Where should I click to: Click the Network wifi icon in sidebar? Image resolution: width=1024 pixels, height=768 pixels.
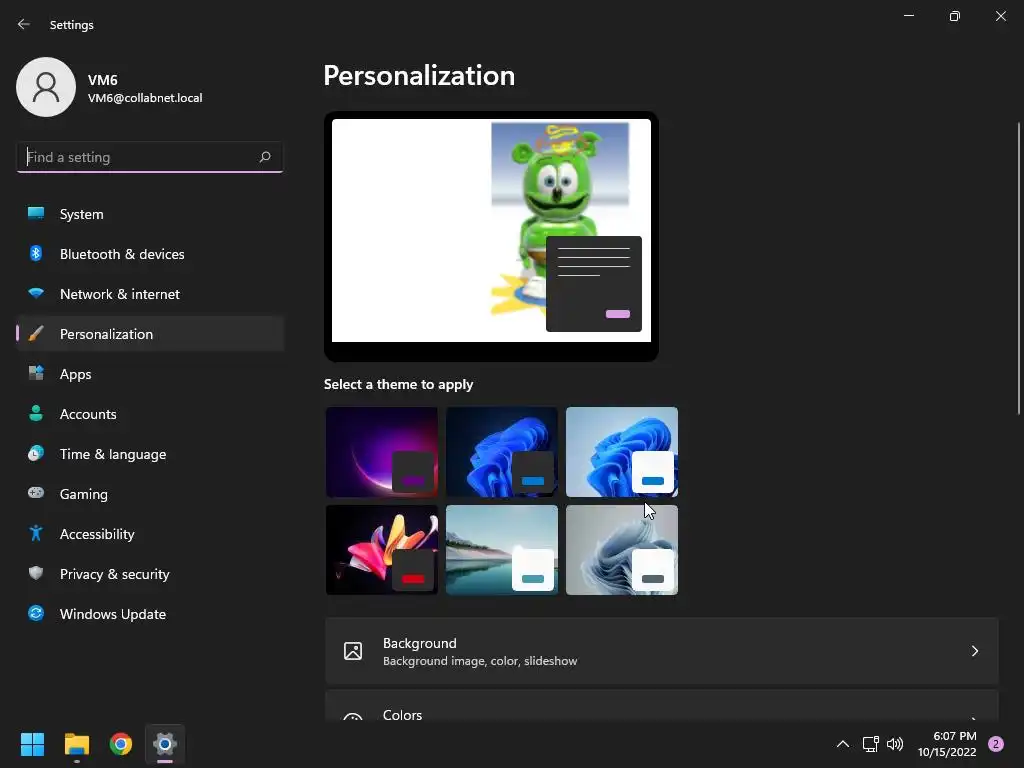tap(36, 293)
